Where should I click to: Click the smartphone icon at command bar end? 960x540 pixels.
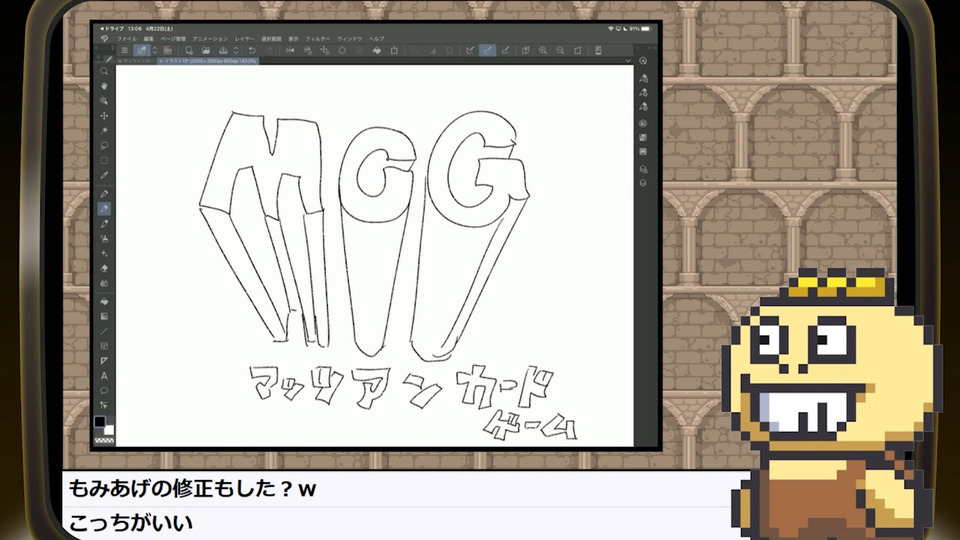pos(598,51)
